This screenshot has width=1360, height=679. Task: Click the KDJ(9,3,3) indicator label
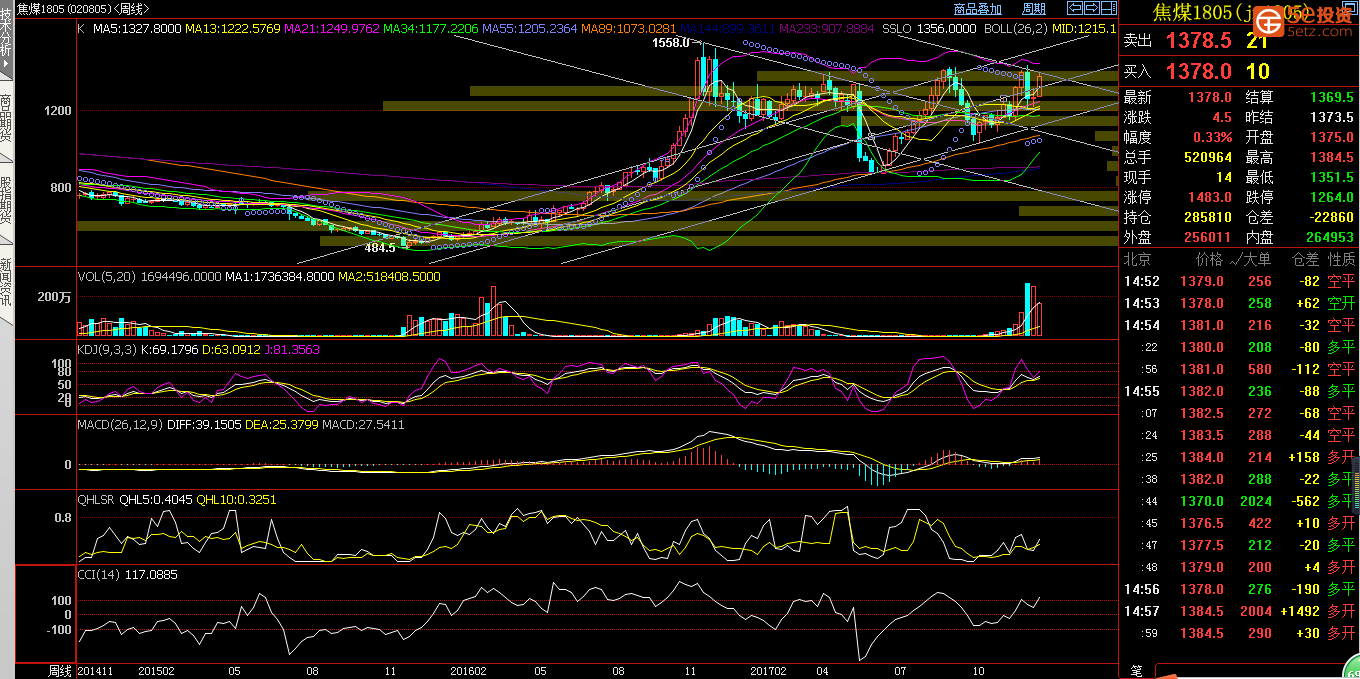pyautogui.click(x=106, y=349)
